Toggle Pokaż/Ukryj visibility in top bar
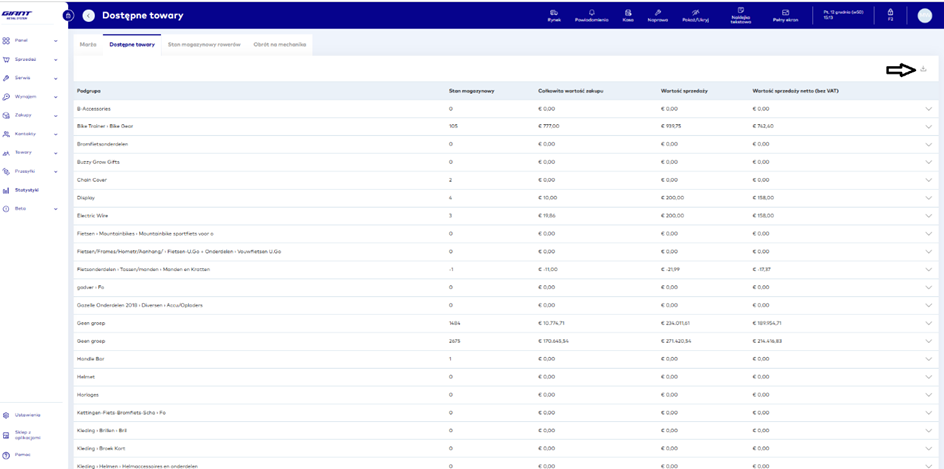Screen dimensions: 944x469 695,15
